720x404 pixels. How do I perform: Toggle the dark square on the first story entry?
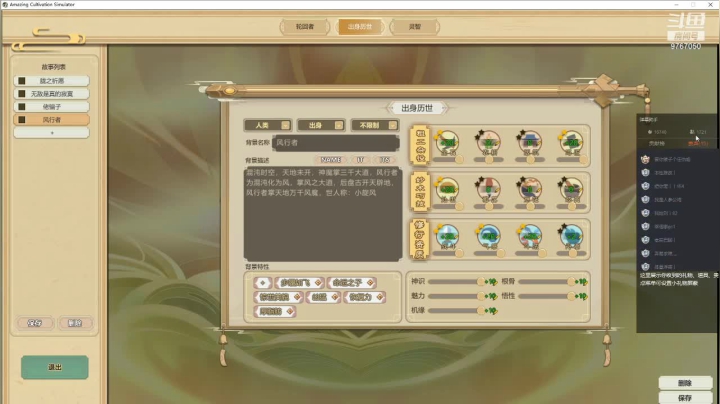[22, 81]
